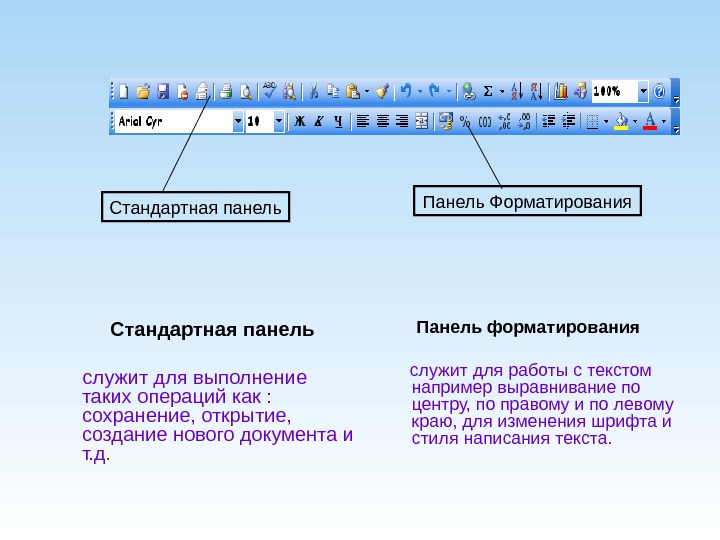Decrease decimal places
This screenshot has width=720, height=540.
[524, 122]
